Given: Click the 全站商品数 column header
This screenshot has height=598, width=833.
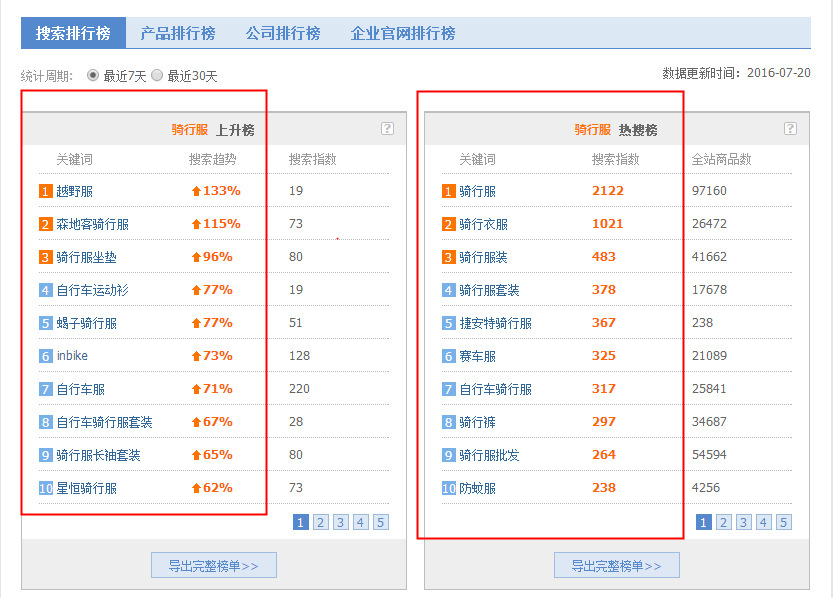Looking at the screenshot, I should (721, 159).
